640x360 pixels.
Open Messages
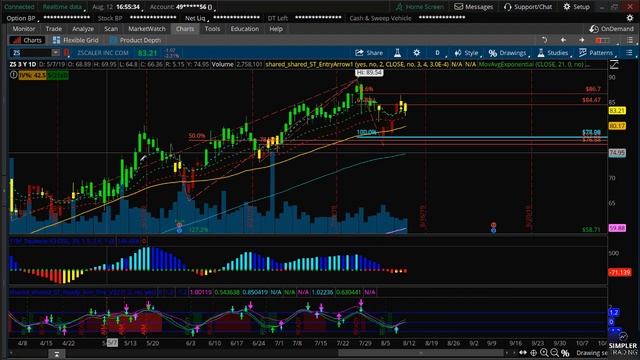click(474, 7)
